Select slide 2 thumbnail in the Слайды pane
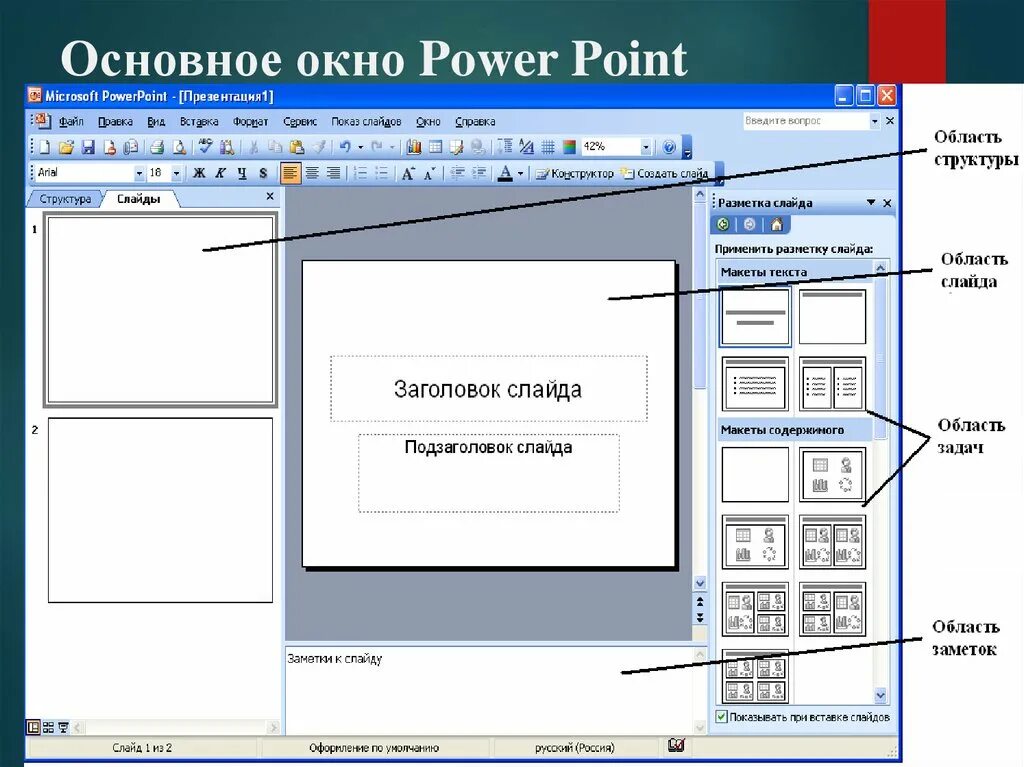The image size is (1024, 767). tap(161, 510)
